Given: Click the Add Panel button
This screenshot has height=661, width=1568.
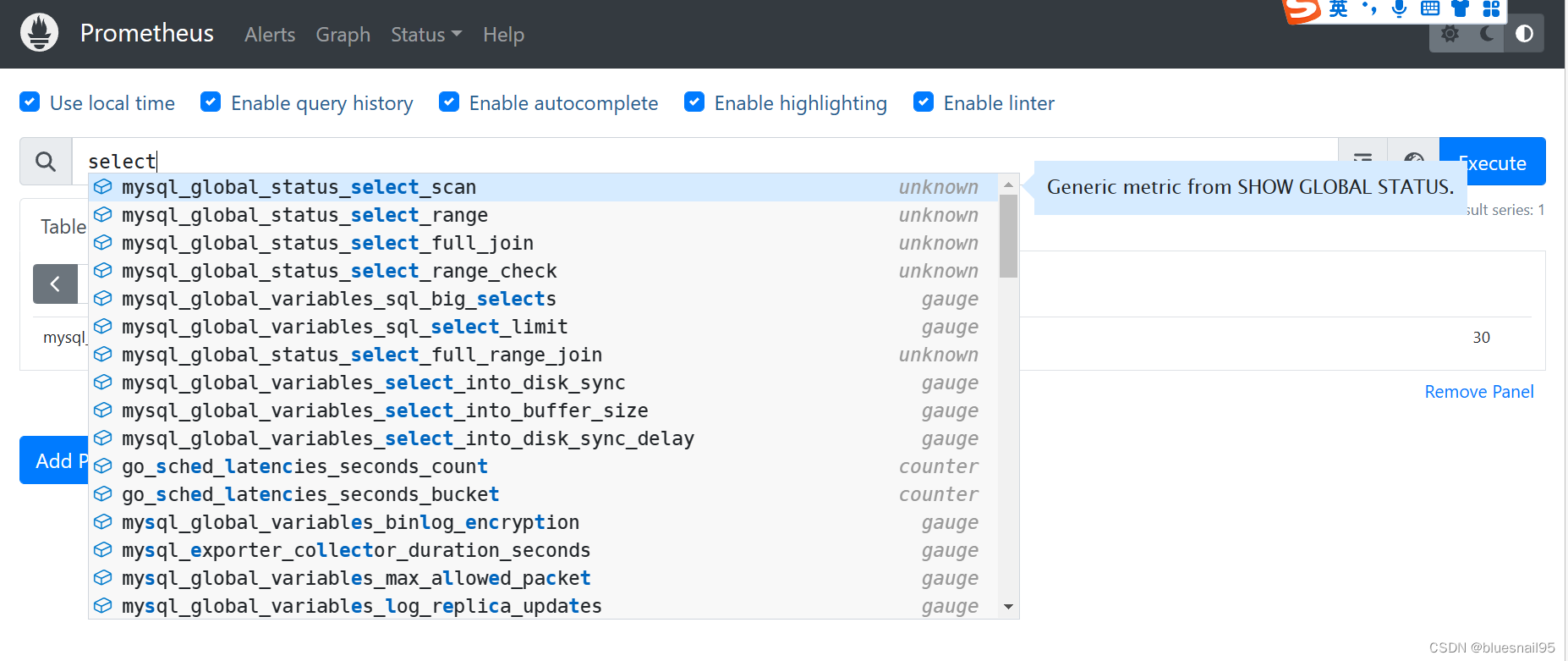Looking at the screenshot, I should 54,460.
